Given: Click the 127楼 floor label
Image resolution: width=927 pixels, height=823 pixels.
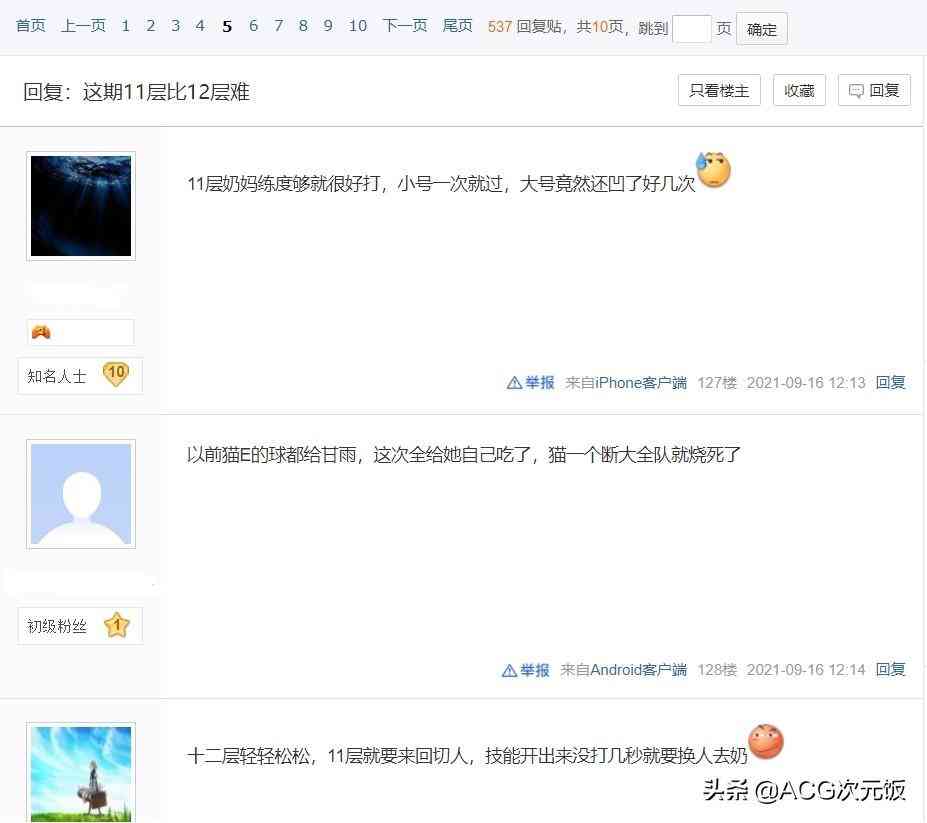Looking at the screenshot, I should [717, 383].
